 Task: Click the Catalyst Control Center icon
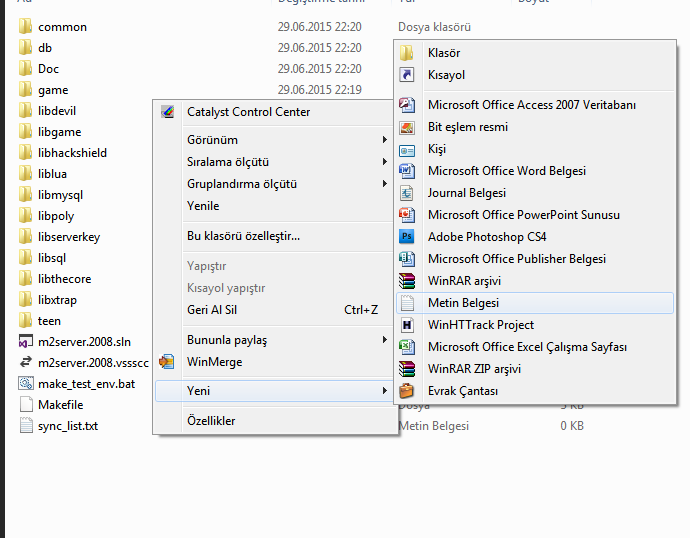point(168,112)
